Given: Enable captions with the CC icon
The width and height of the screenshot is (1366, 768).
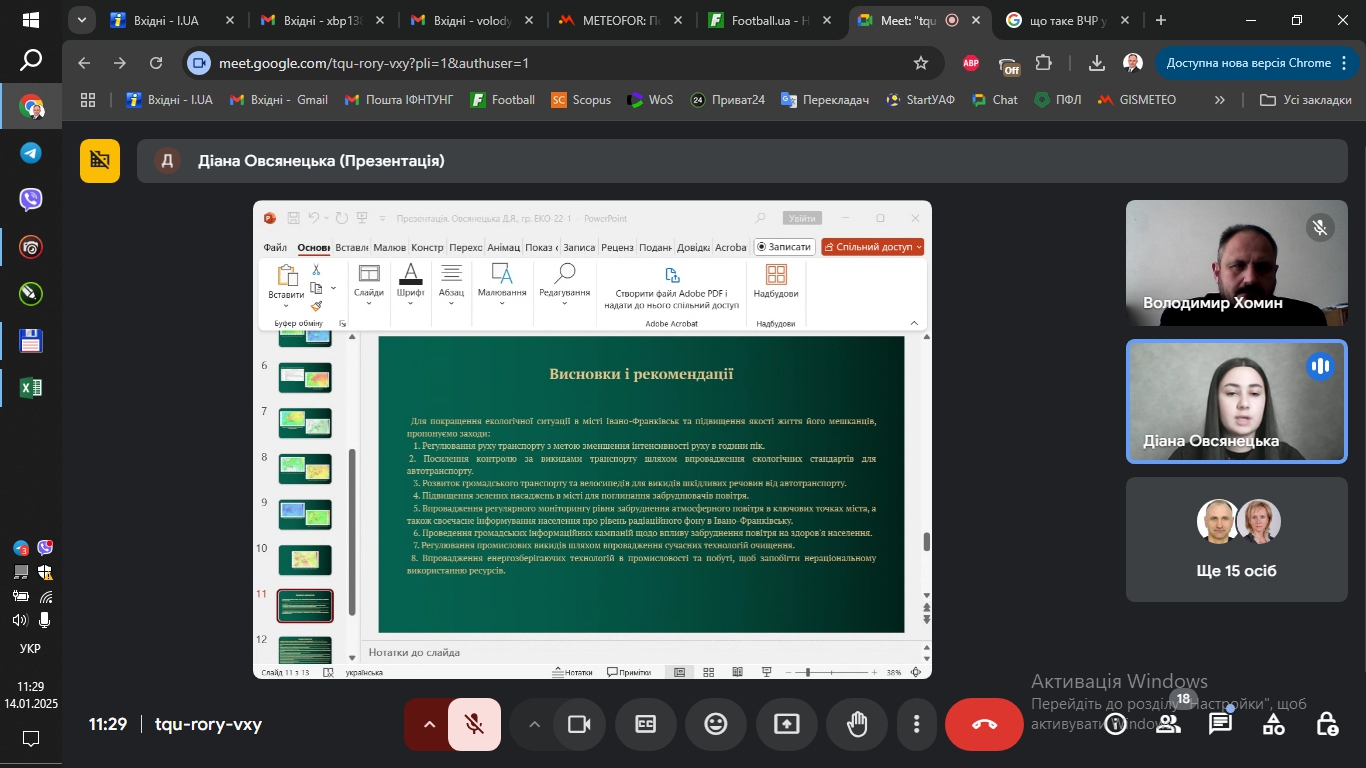Looking at the screenshot, I should click(645, 724).
